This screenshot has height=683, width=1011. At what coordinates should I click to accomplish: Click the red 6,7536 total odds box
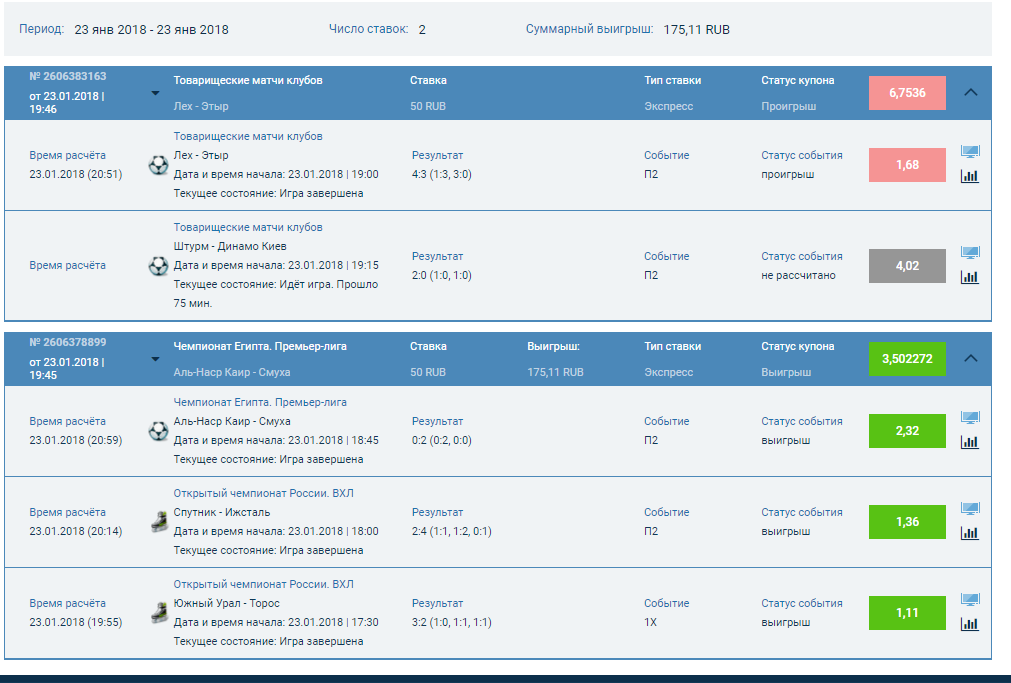pyautogui.click(x=907, y=93)
